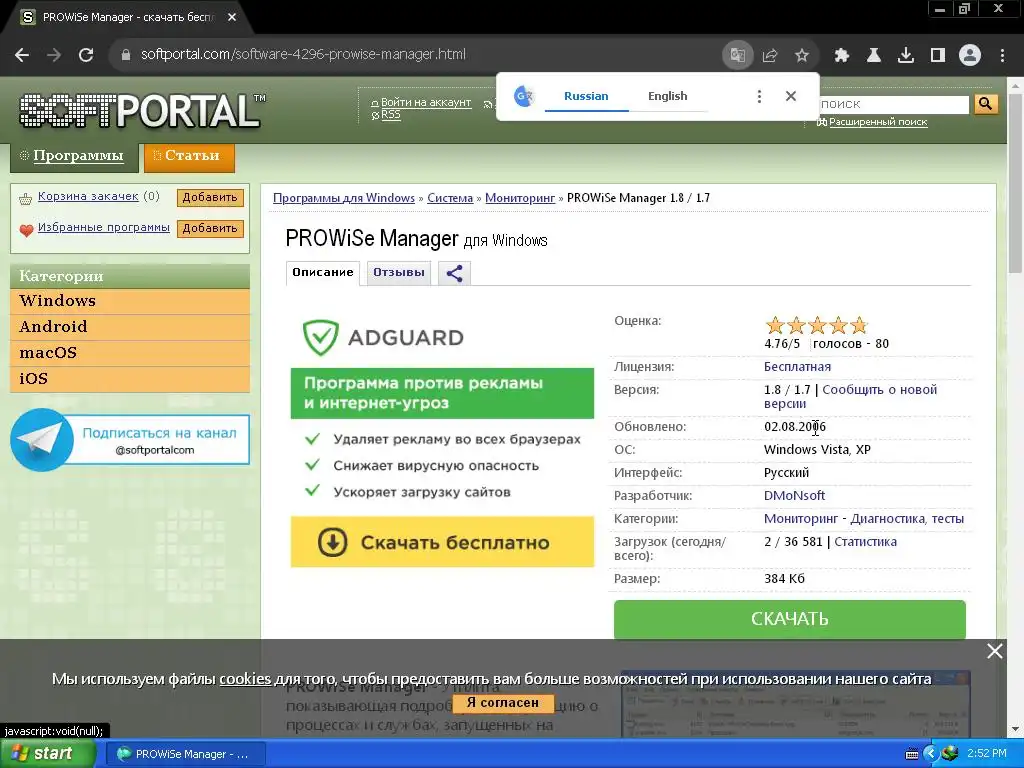Viewport: 1024px width, 768px height.
Task: Select macOS category
Action: 130,353
